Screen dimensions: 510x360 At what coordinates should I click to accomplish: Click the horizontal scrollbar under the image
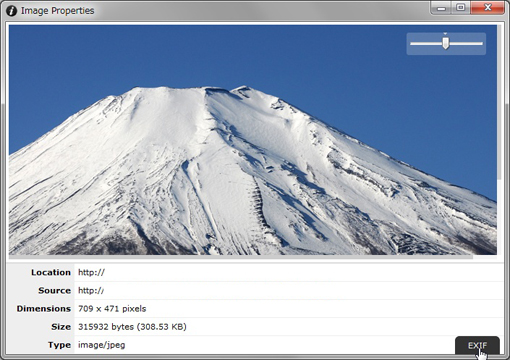coord(241,257)
